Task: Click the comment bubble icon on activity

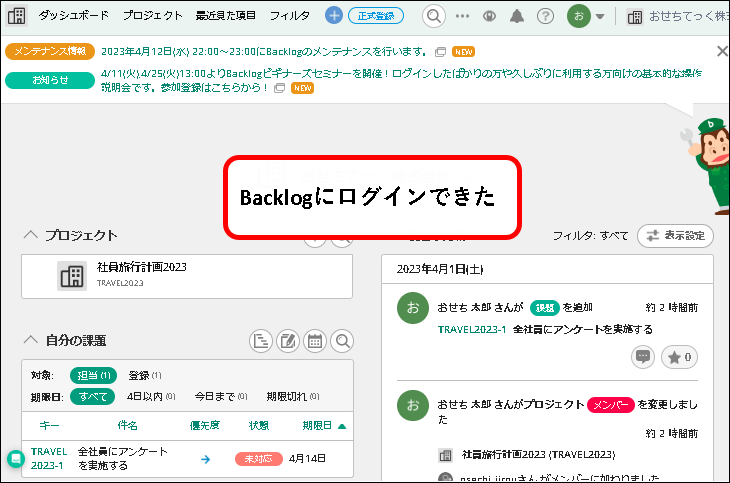Action: pos(643,357)
